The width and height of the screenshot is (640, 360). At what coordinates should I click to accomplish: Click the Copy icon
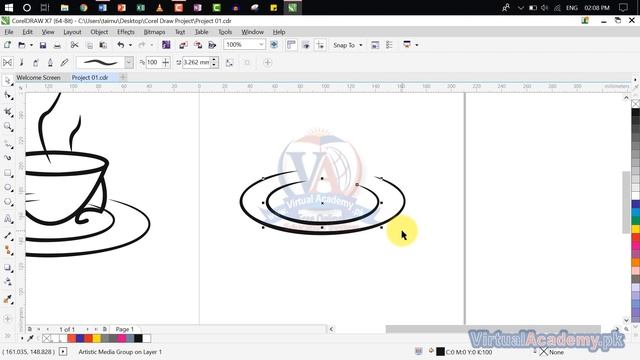(89, 45)
